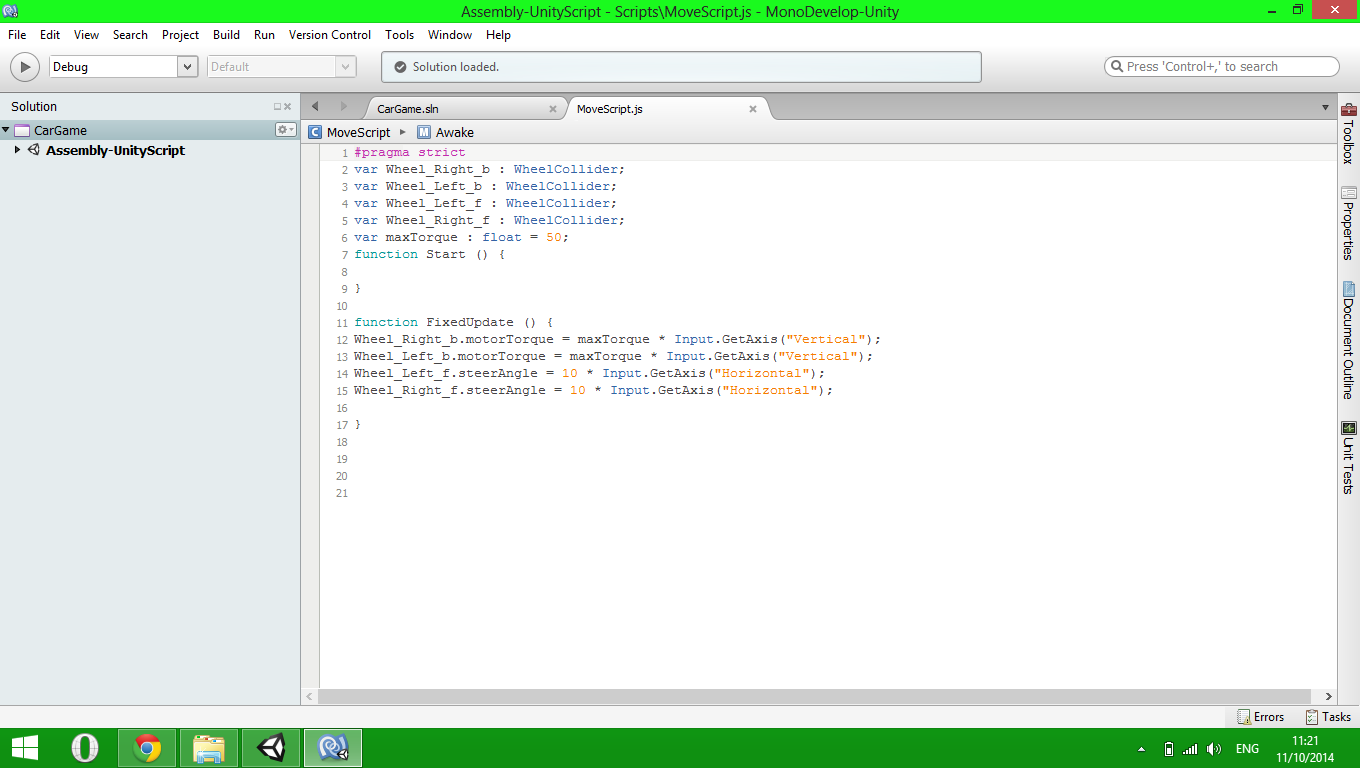Image resolution: width=1360 pixels, height=768 pixels.
Task: Click 'function FixedUpdate ()' code line
Action: (x=454, y=322)
